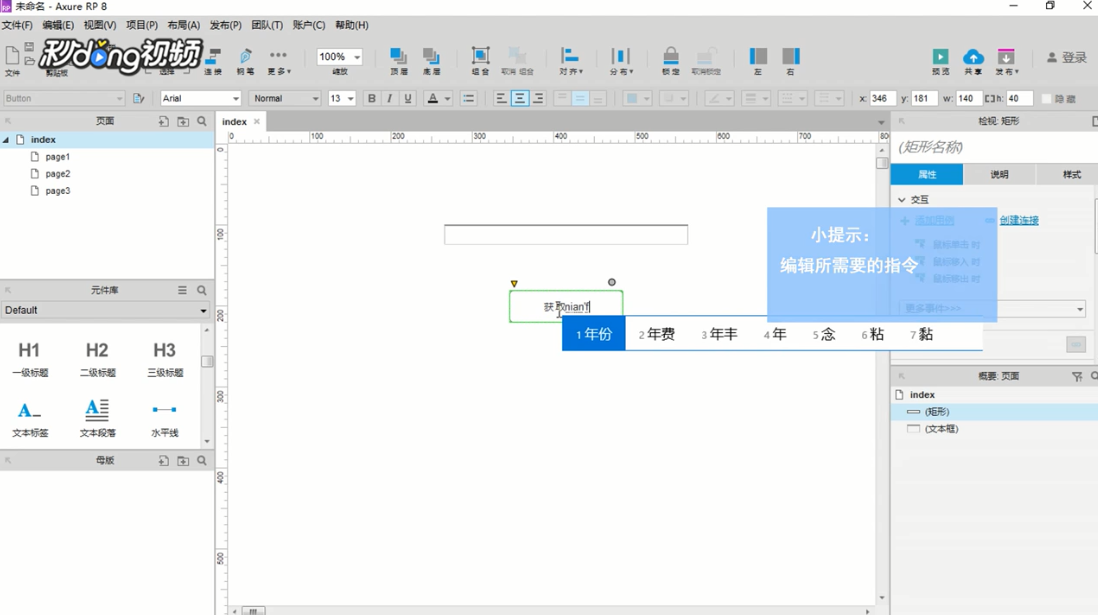Collapse the 交互 interactions section

(x=902, y=200)
